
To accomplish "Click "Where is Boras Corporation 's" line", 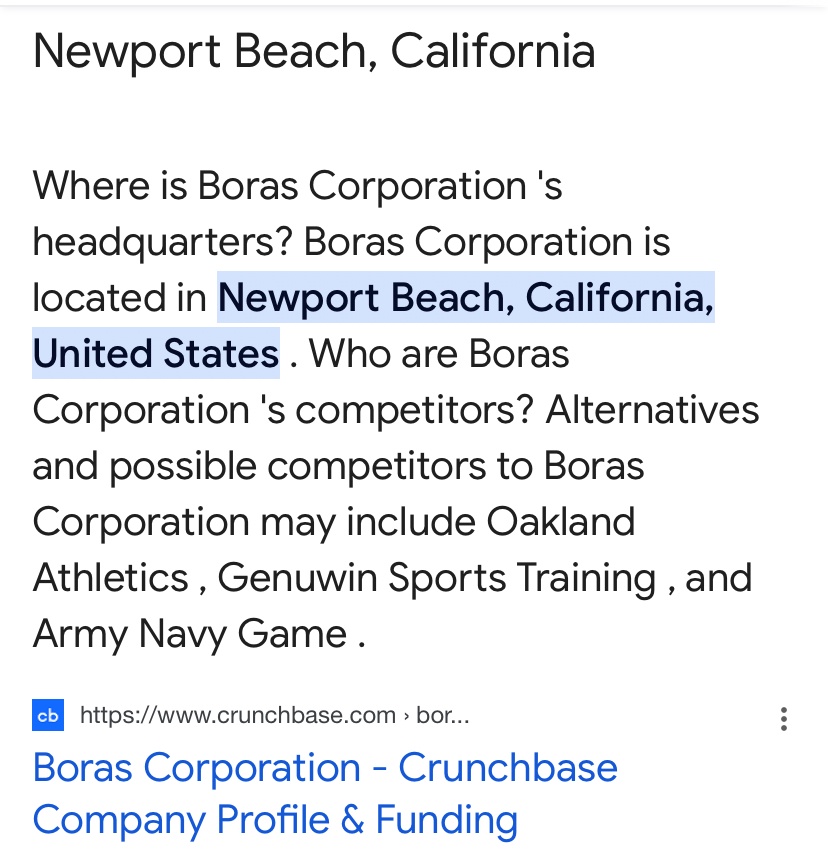I will [x=297, y=186].
